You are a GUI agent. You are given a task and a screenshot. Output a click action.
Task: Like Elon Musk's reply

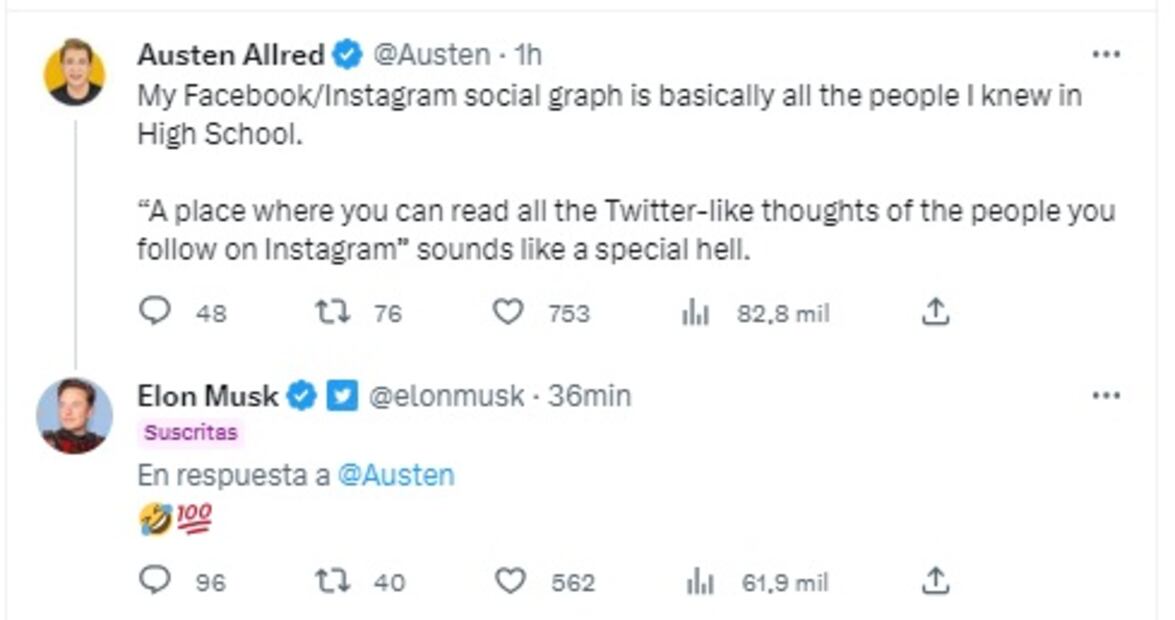pos(510,581)
